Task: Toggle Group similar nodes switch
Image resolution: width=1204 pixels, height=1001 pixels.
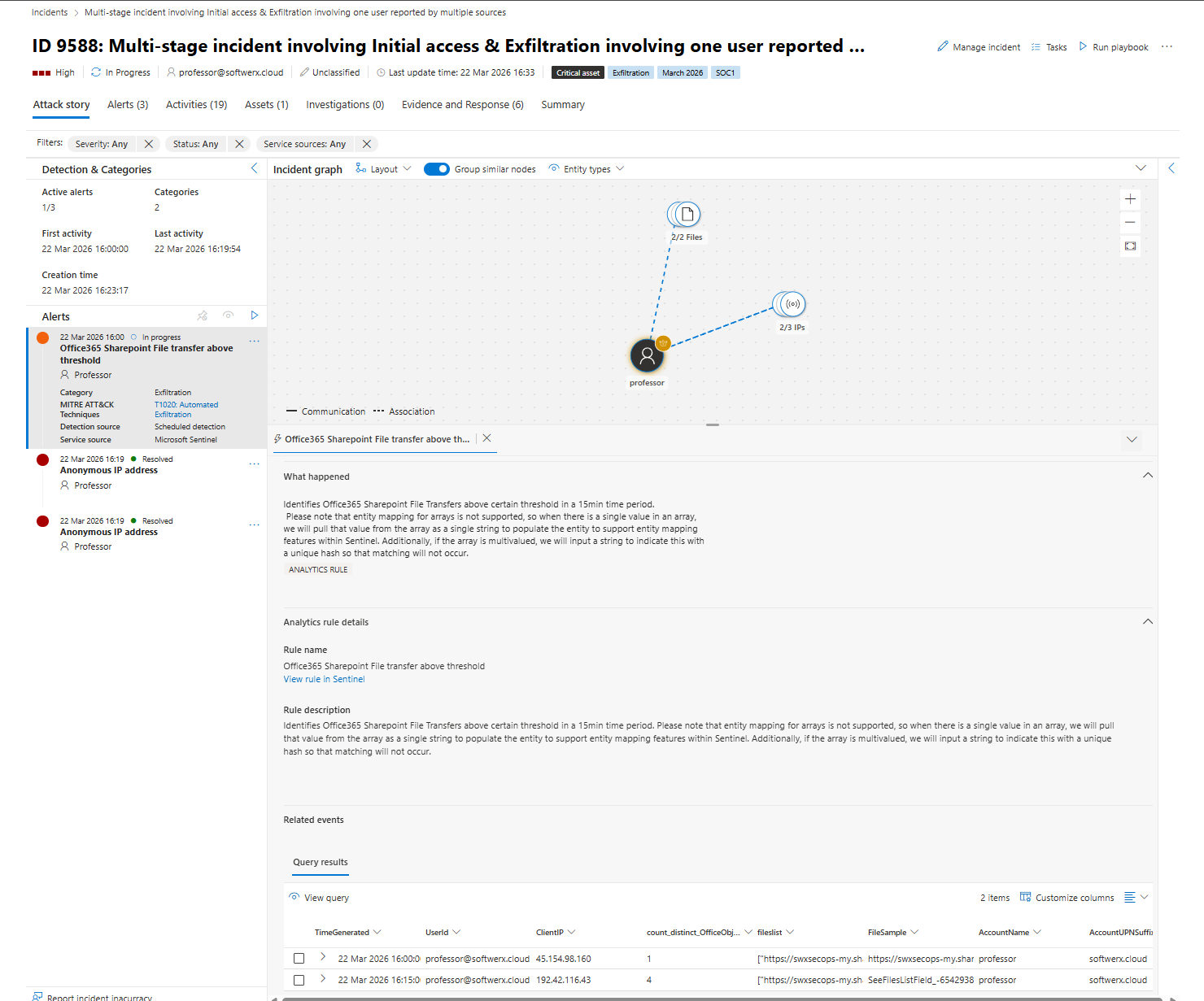Action: pyautogui.click(x=437, y=169)
